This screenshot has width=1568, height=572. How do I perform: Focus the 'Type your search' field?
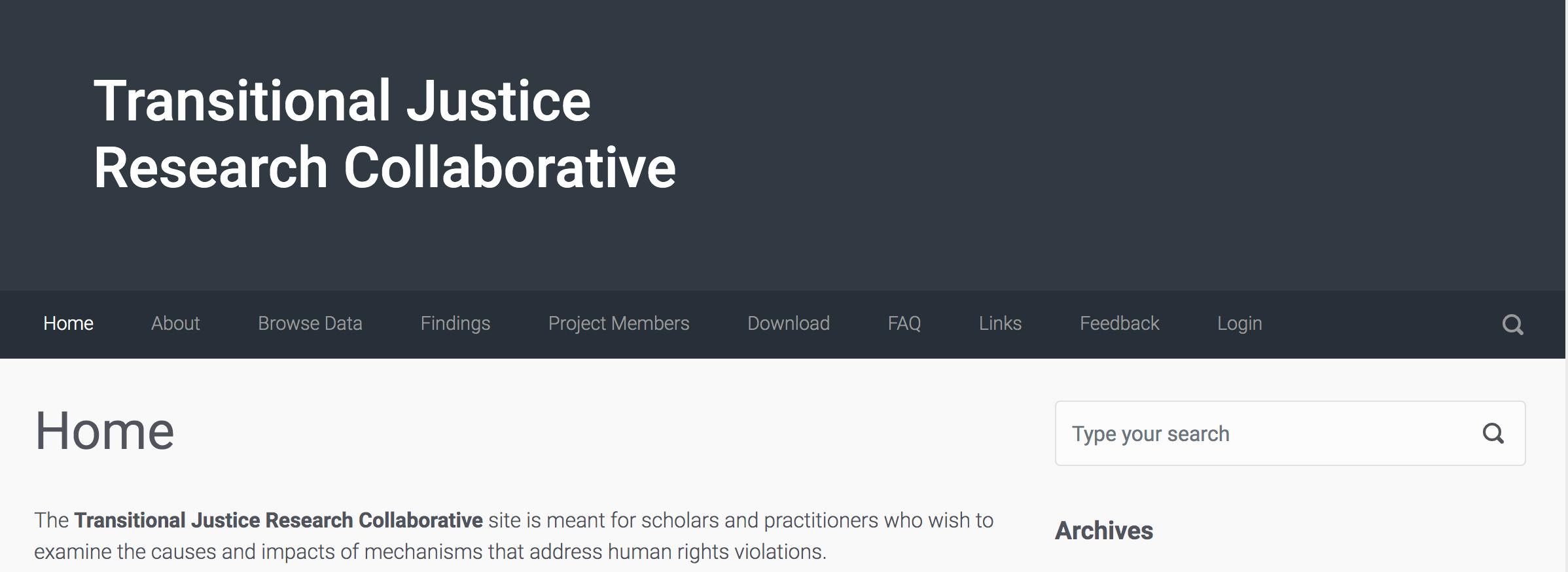click(1290, 433)
